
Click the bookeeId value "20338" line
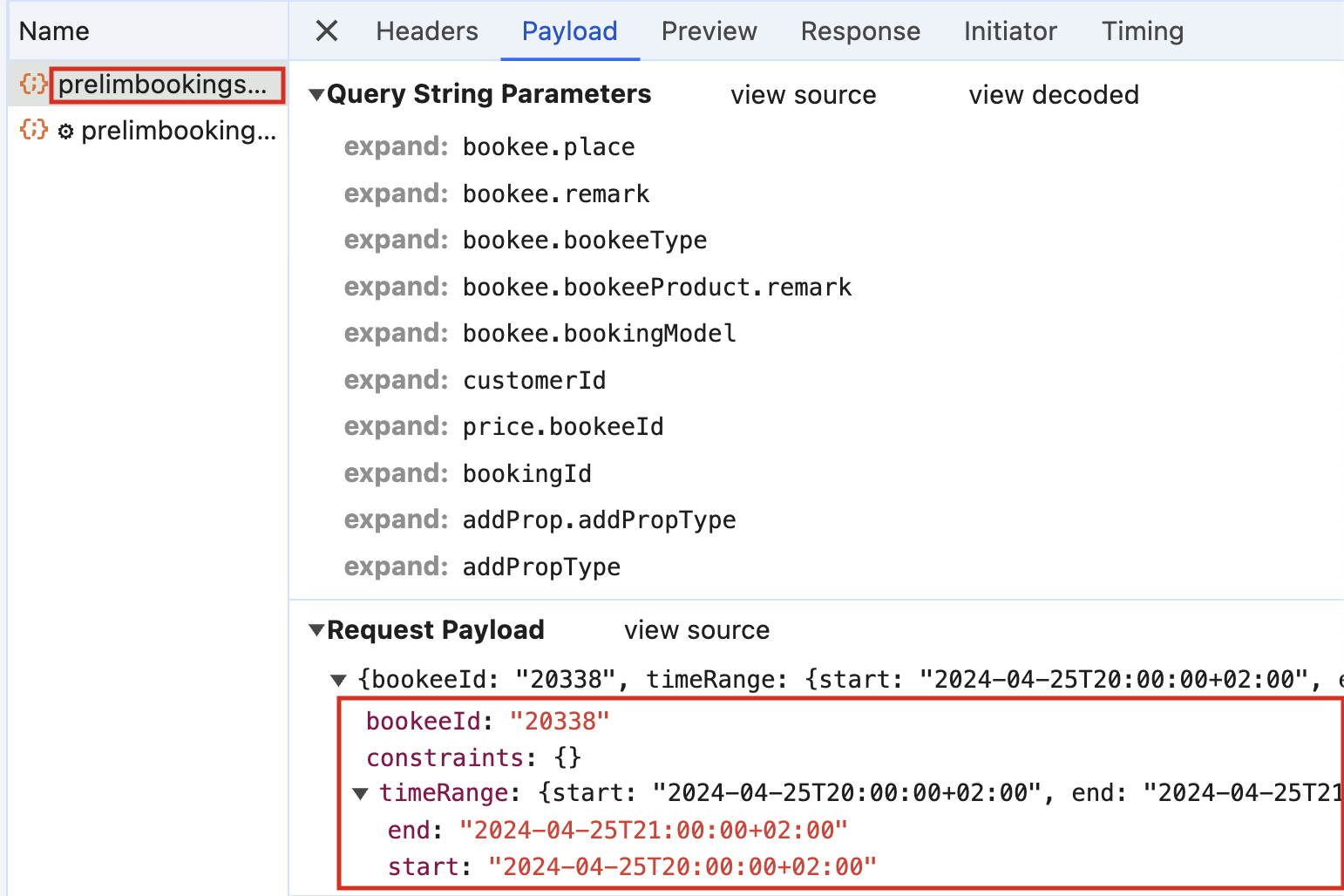pos(488,722)
